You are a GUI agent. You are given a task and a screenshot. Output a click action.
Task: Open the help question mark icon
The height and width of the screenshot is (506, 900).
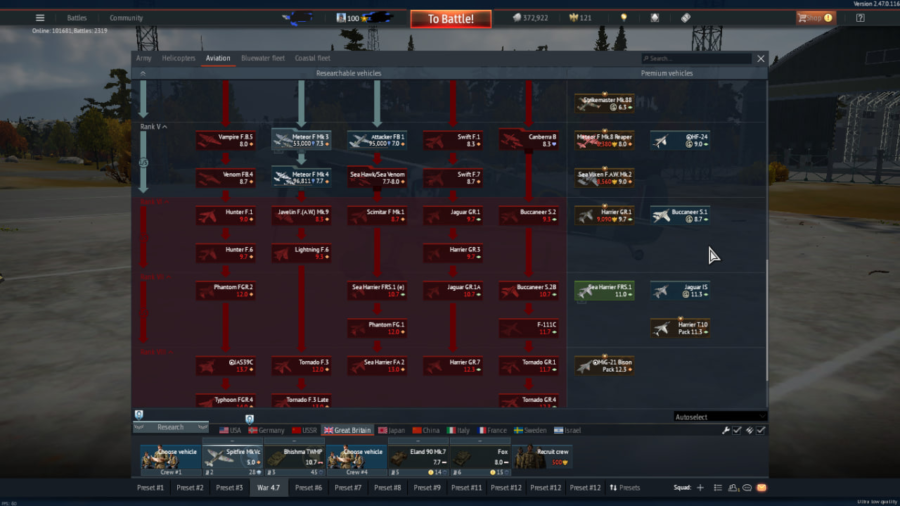860,18
